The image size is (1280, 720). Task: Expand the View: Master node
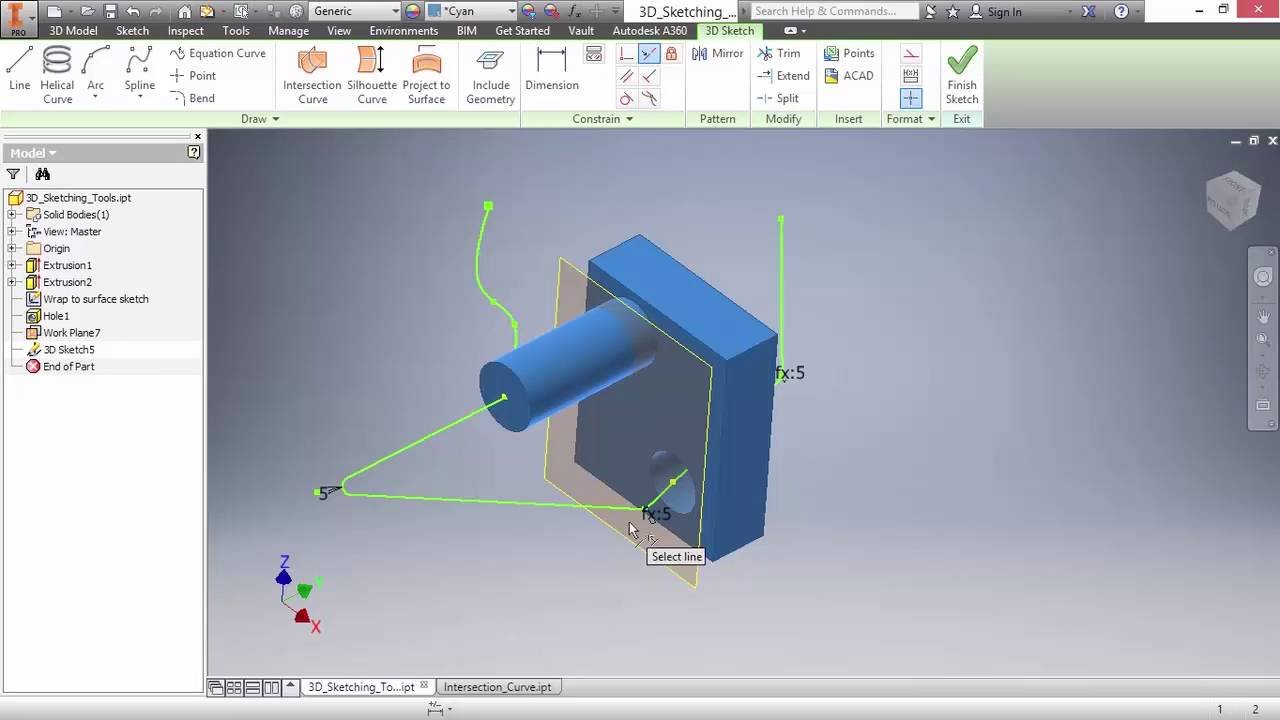pos(12,232)
